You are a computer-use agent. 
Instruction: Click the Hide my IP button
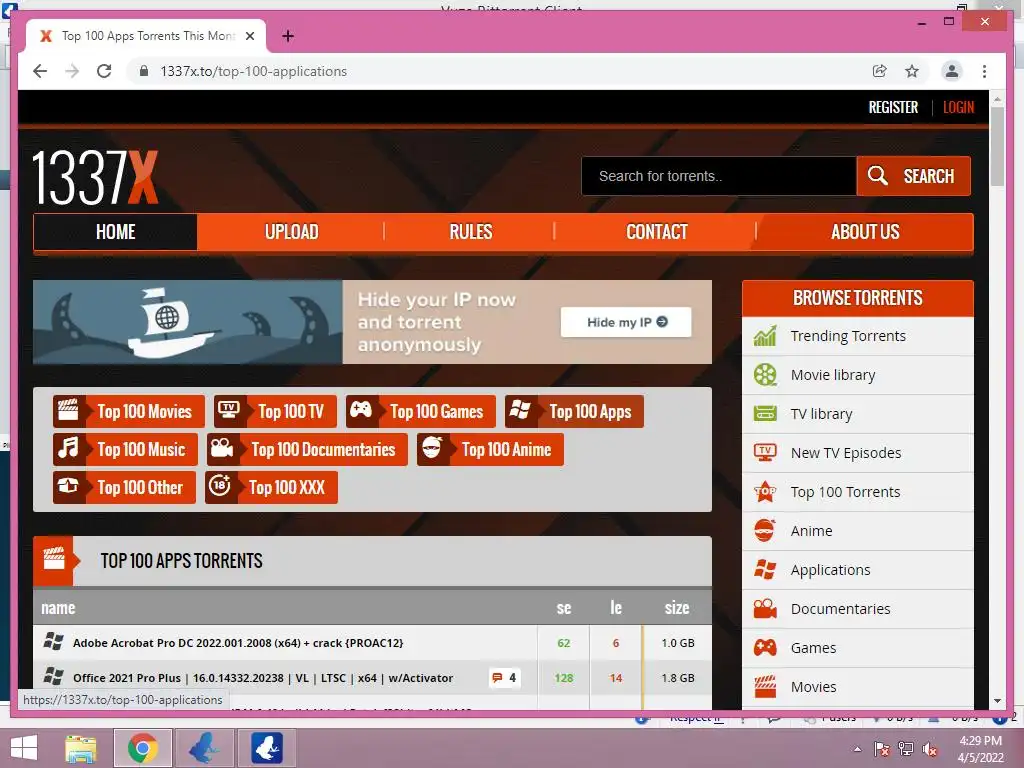[626, 322]
